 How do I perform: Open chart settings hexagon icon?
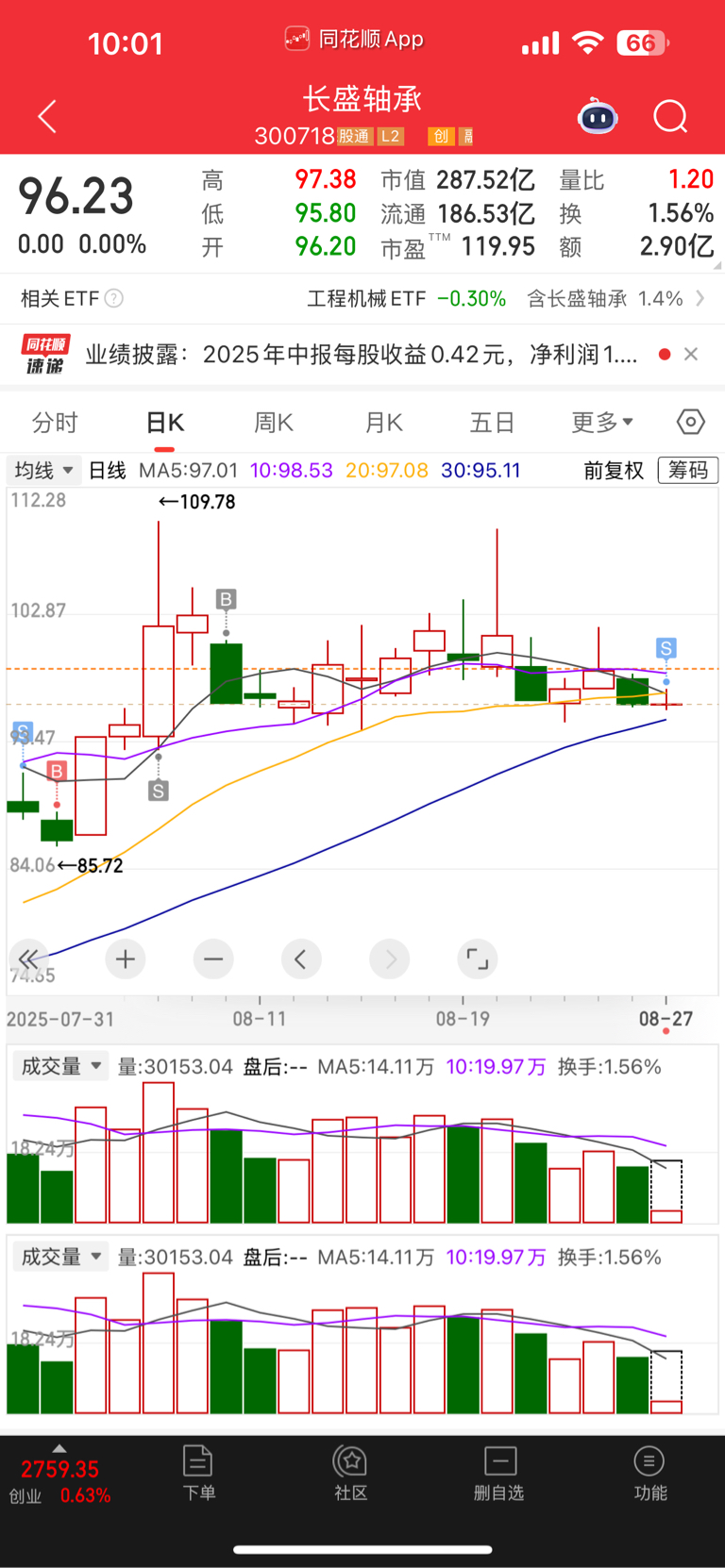[x=691, y=422]
